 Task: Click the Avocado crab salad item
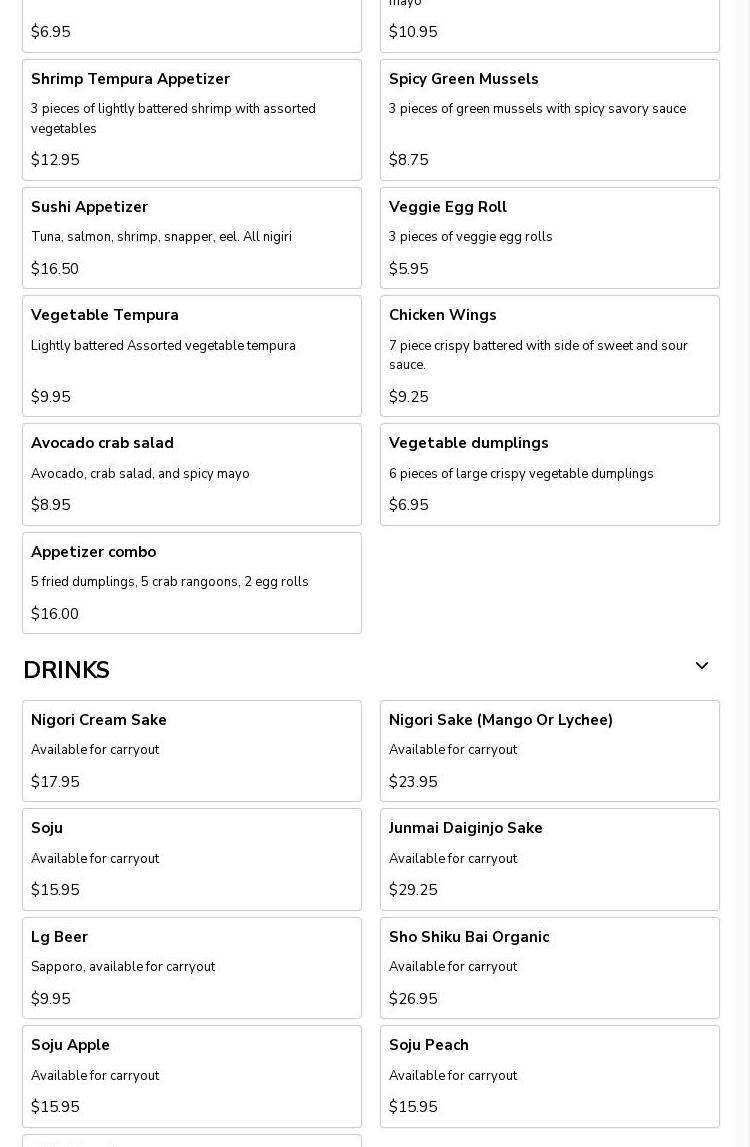192,474
